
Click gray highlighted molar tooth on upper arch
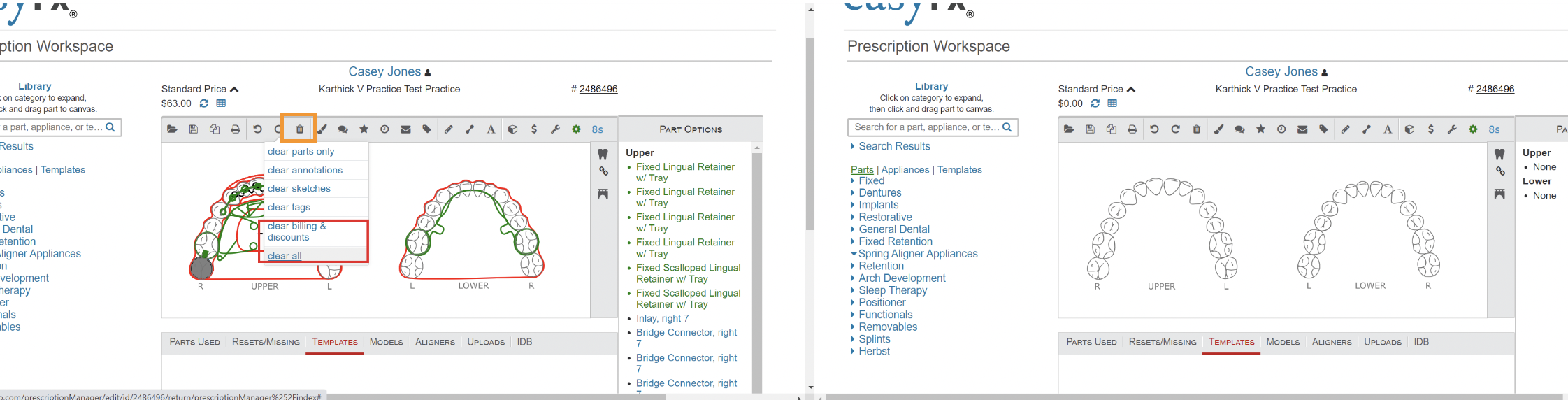(201, 267)
